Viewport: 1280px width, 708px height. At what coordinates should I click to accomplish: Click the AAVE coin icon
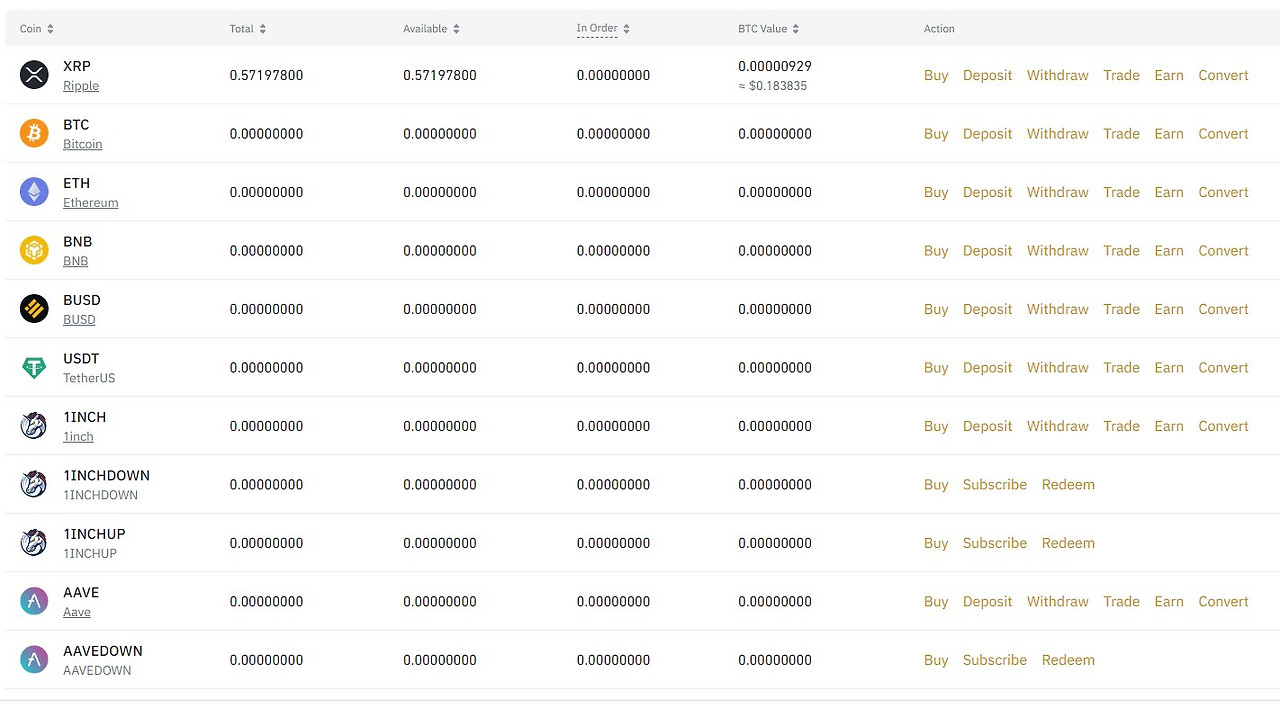coord(34,601)
